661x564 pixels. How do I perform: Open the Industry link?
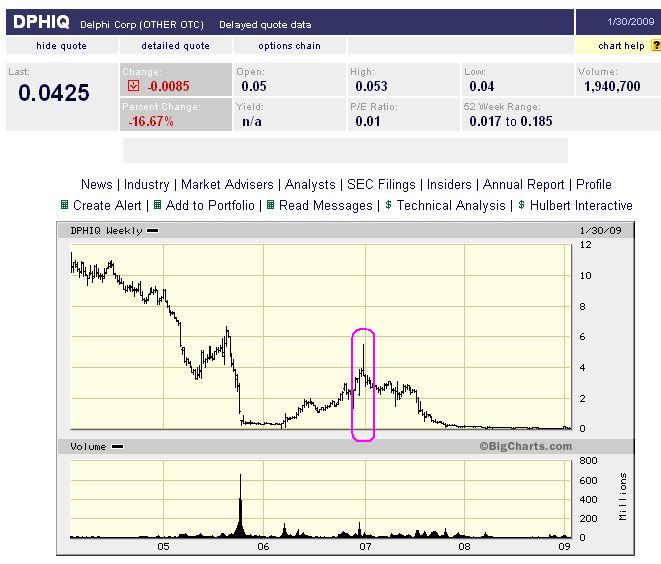[x=146, y=184]
